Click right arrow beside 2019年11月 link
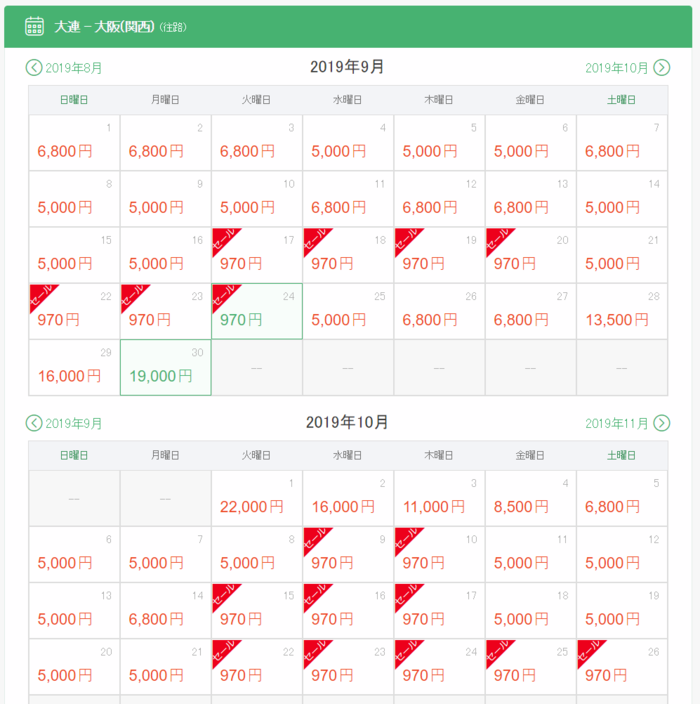700x704 pixels. click(x=661, y=423)
